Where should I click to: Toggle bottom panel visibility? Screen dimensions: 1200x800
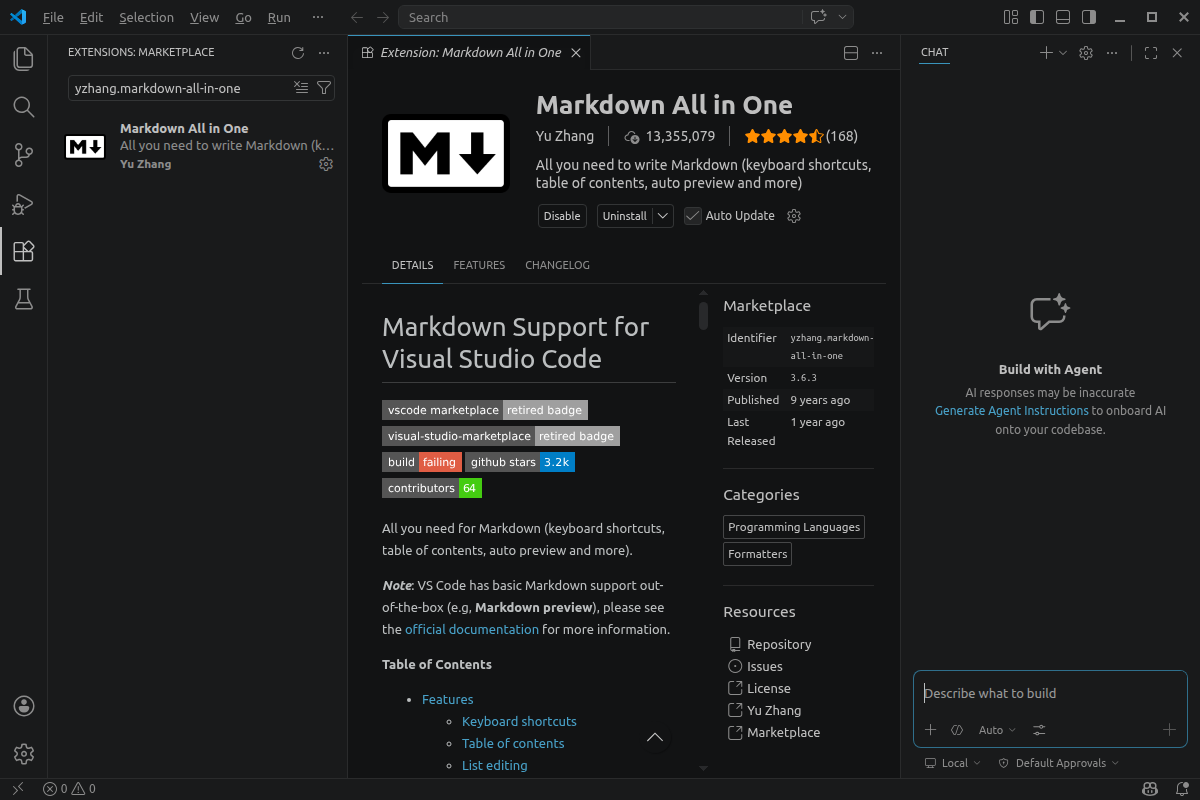1063,17
